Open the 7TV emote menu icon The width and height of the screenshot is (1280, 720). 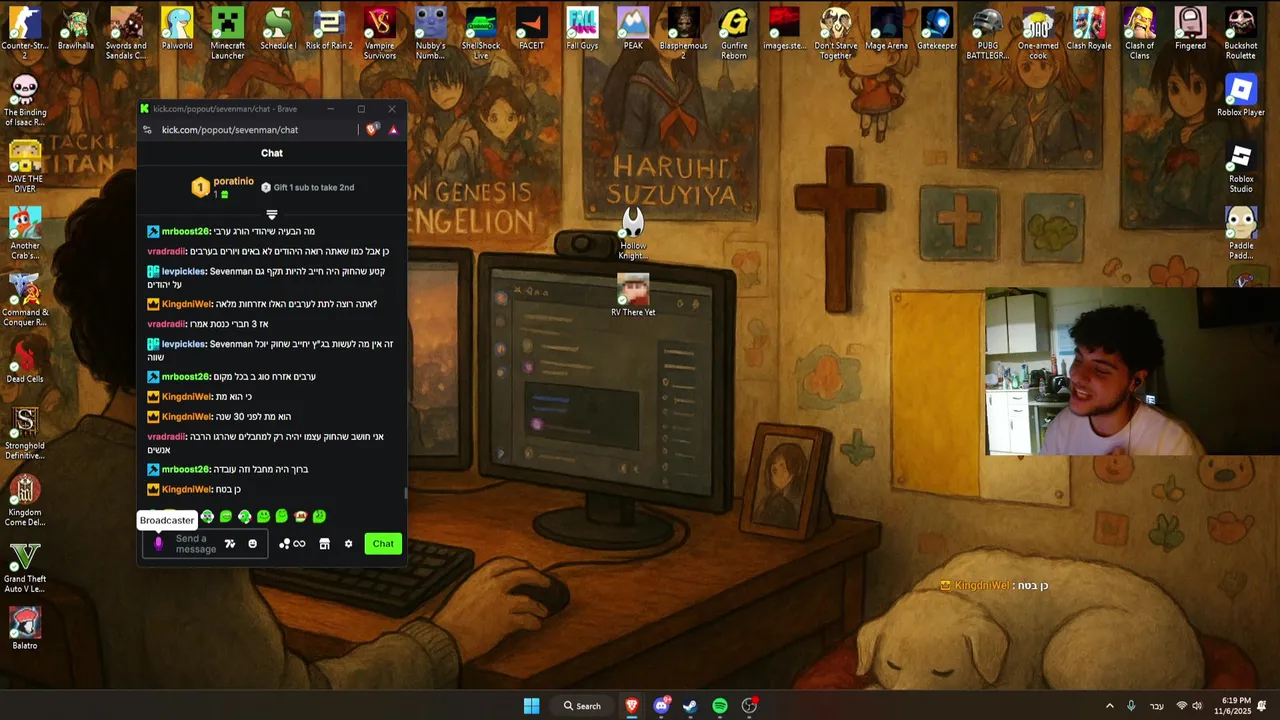point(230,544)
